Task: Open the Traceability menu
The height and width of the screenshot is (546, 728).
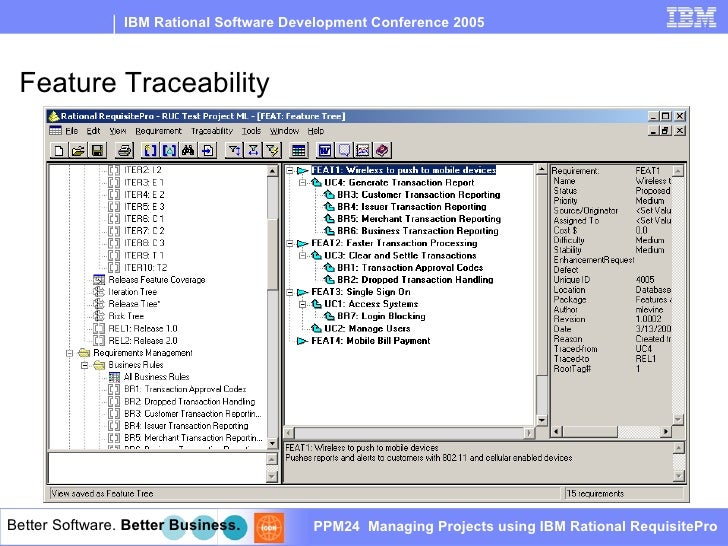Action: (212, 131)
